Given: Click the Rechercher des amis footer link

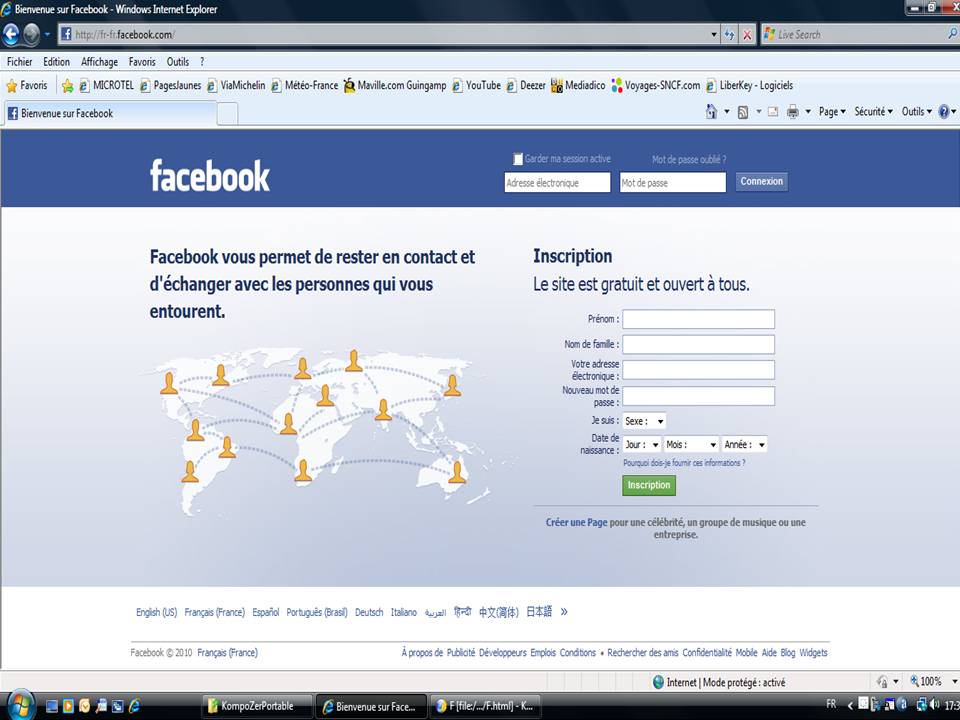Looking at the screenshot, I should coord(643,653).
